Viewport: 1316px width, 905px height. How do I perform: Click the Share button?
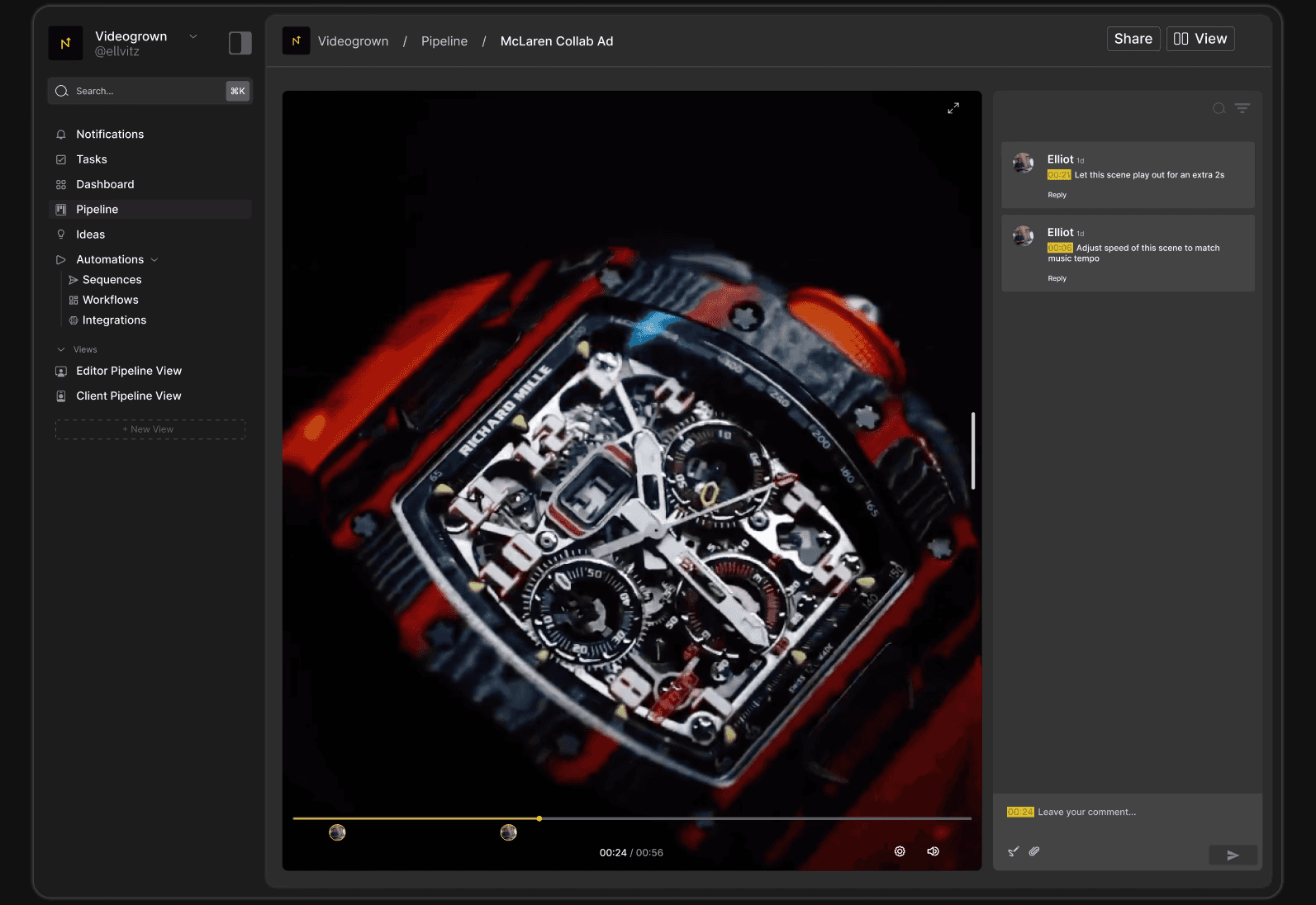[x=1133, y=39]
